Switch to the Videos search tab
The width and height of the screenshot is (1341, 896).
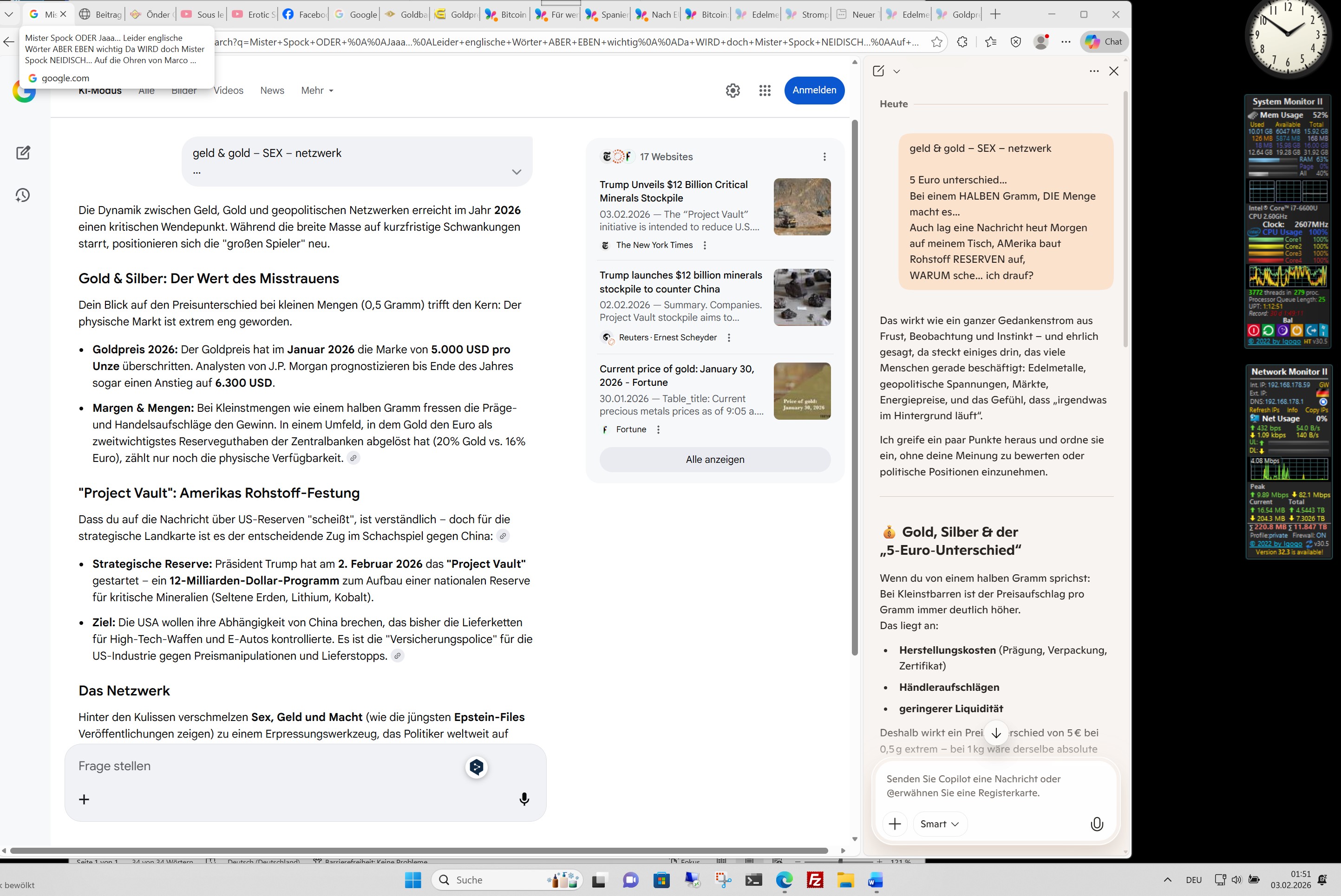tap(228, 90)
